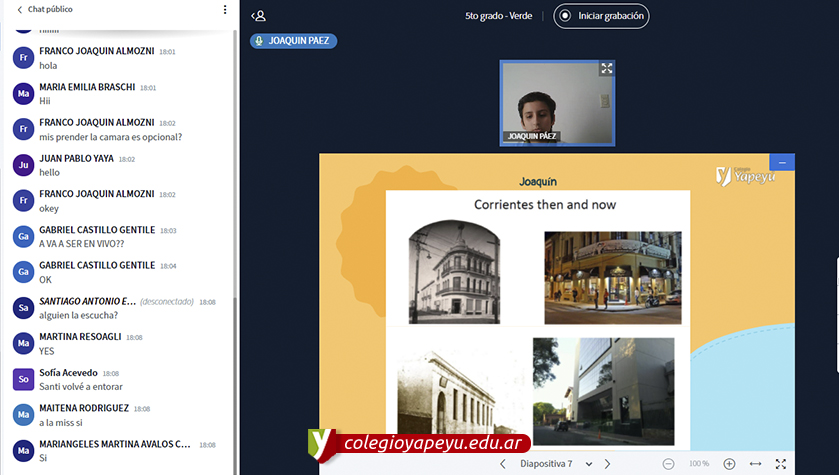
Task: Zoom out of the presentation
Action: click(668, 464)
